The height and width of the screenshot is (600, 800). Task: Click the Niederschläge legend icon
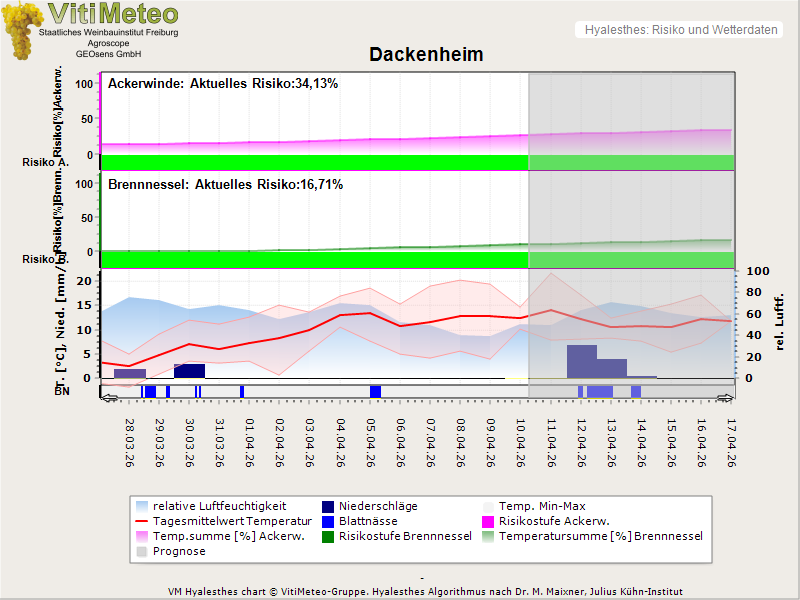pyautogui.click(x=328, y=506)
